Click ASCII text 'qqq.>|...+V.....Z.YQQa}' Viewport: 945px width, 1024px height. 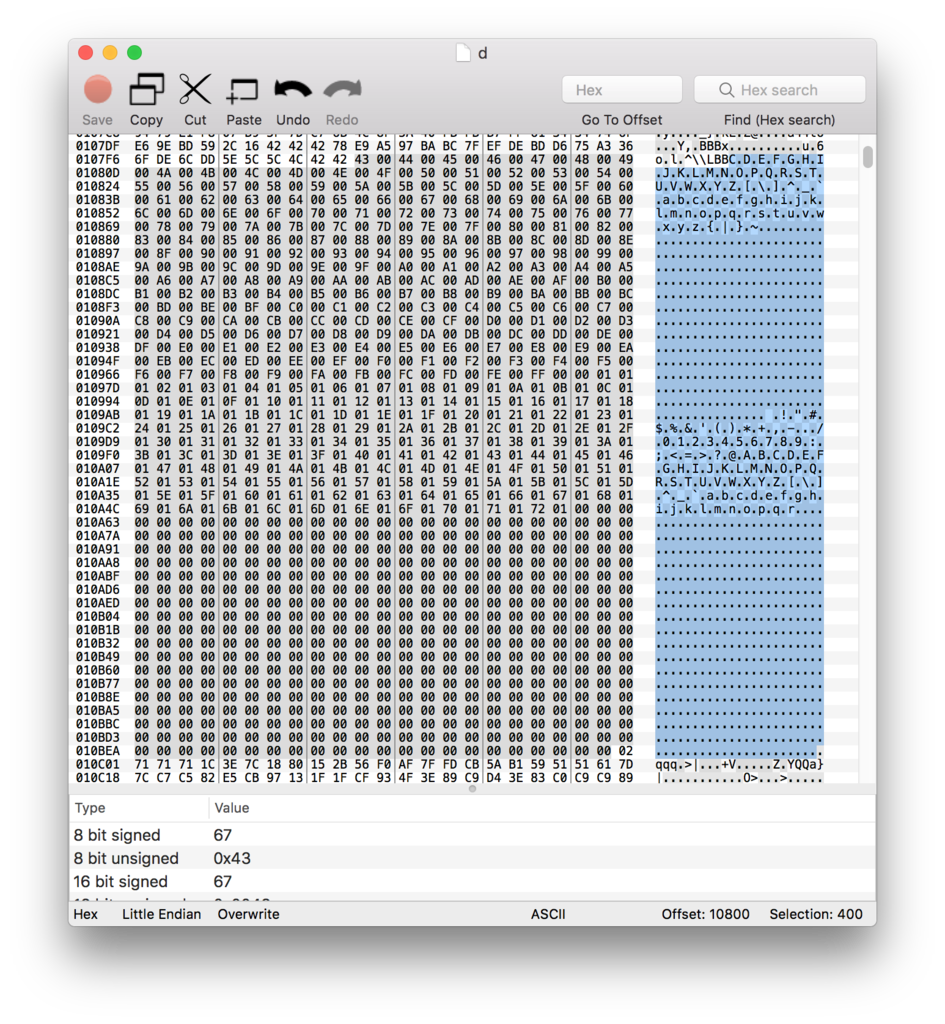739,765
